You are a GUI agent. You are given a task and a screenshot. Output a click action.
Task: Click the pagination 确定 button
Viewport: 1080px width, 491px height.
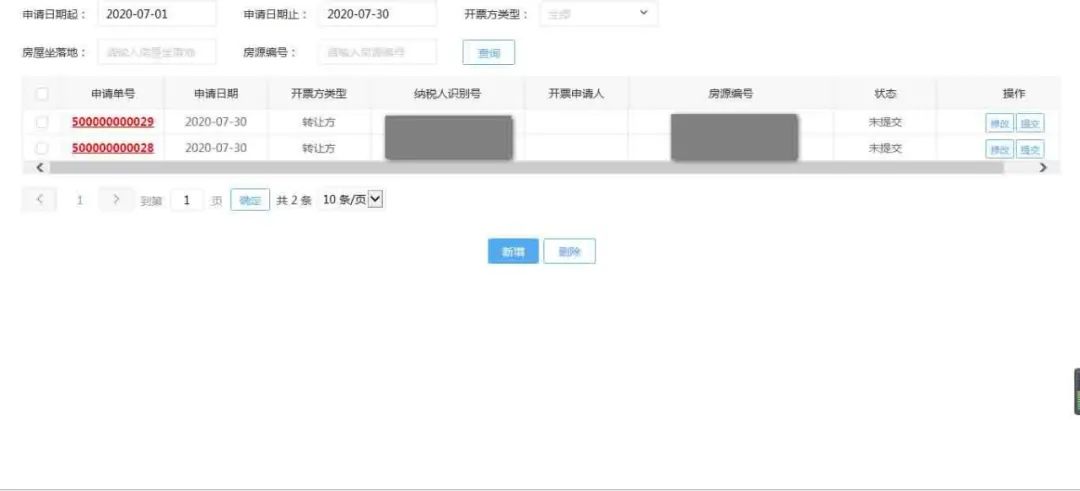click(x=249, y=200)
